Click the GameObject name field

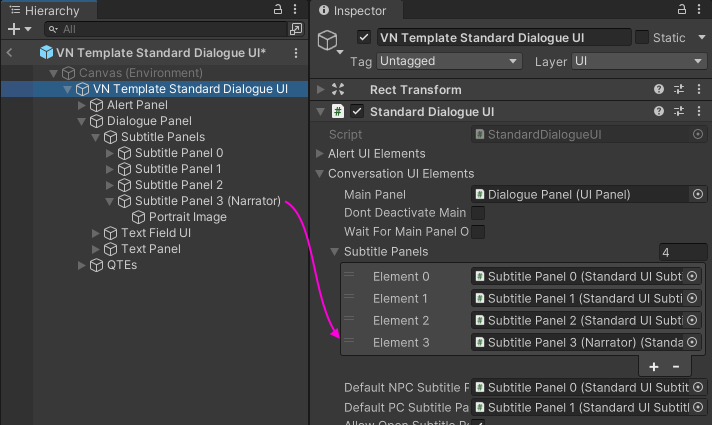pyautogui.click(x=504, y=38)
